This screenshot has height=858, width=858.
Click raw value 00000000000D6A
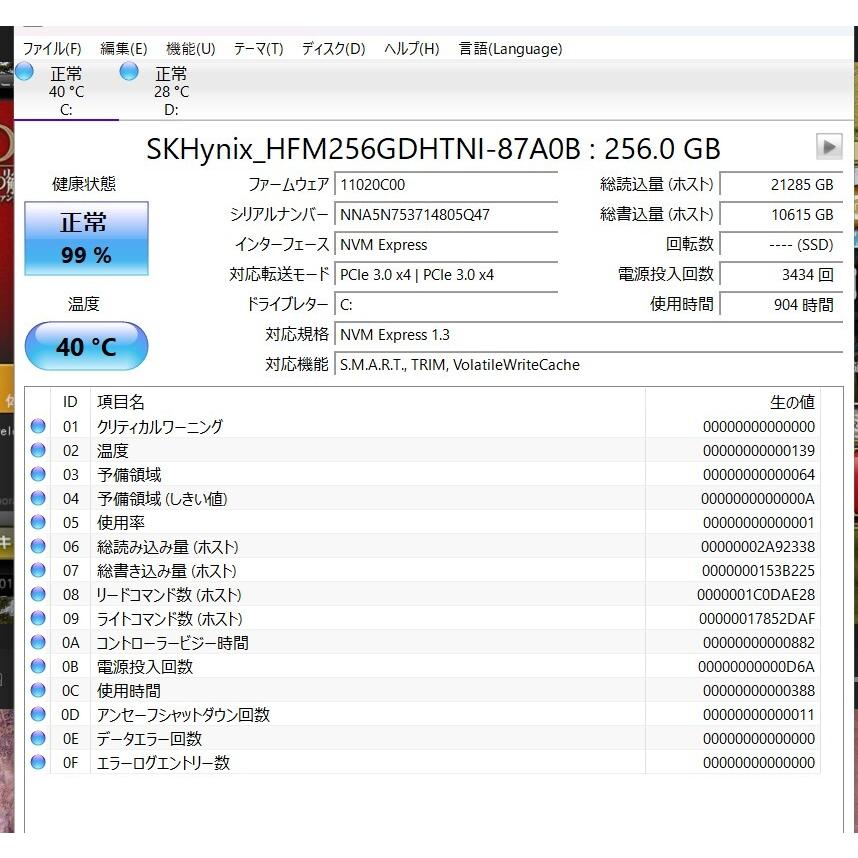(x=756, y=666)
